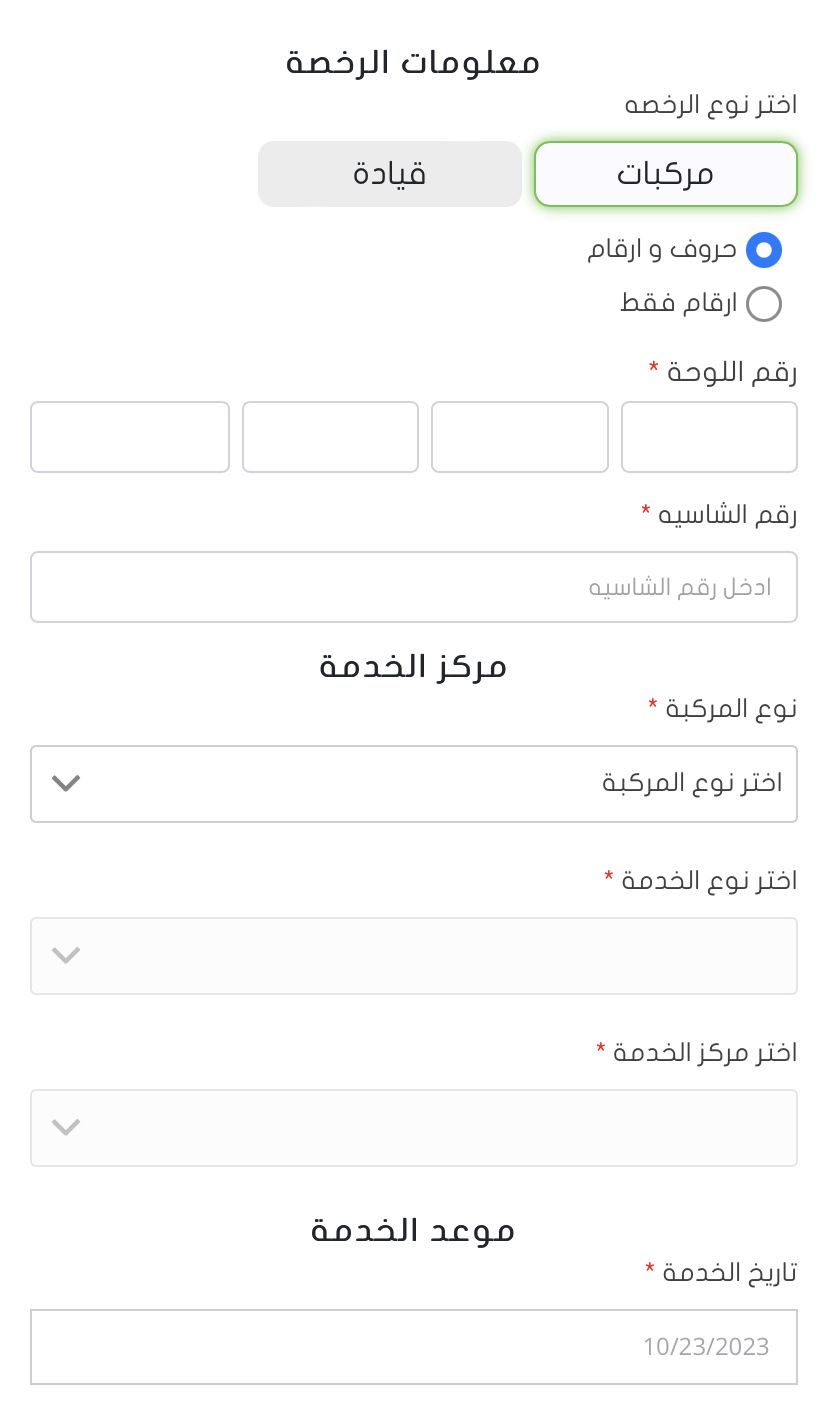Open the نوع المركبة vehicle type dropdown

coord(413,784)
